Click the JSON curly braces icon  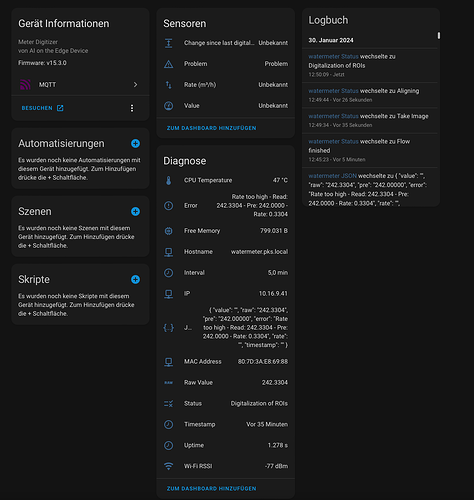(x=169, y=328)
